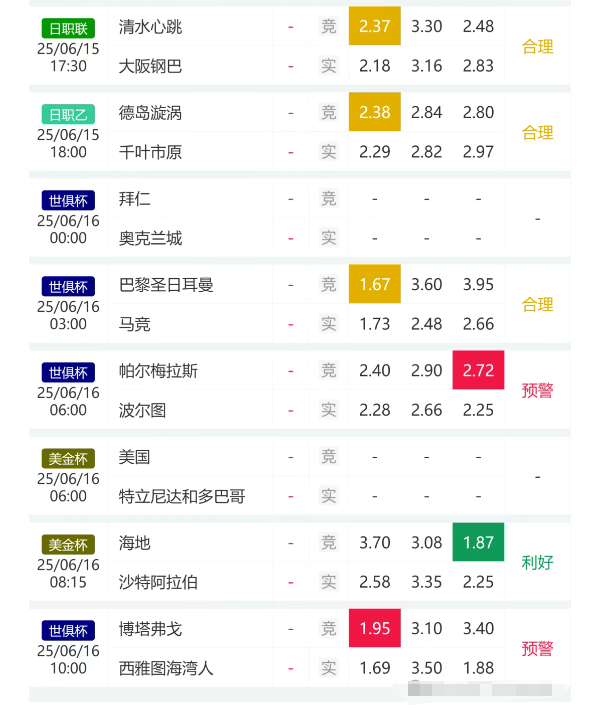The image size is (597, 708).
Task: Open team 特立尼达和多巴哥
Action: point(182,496)
